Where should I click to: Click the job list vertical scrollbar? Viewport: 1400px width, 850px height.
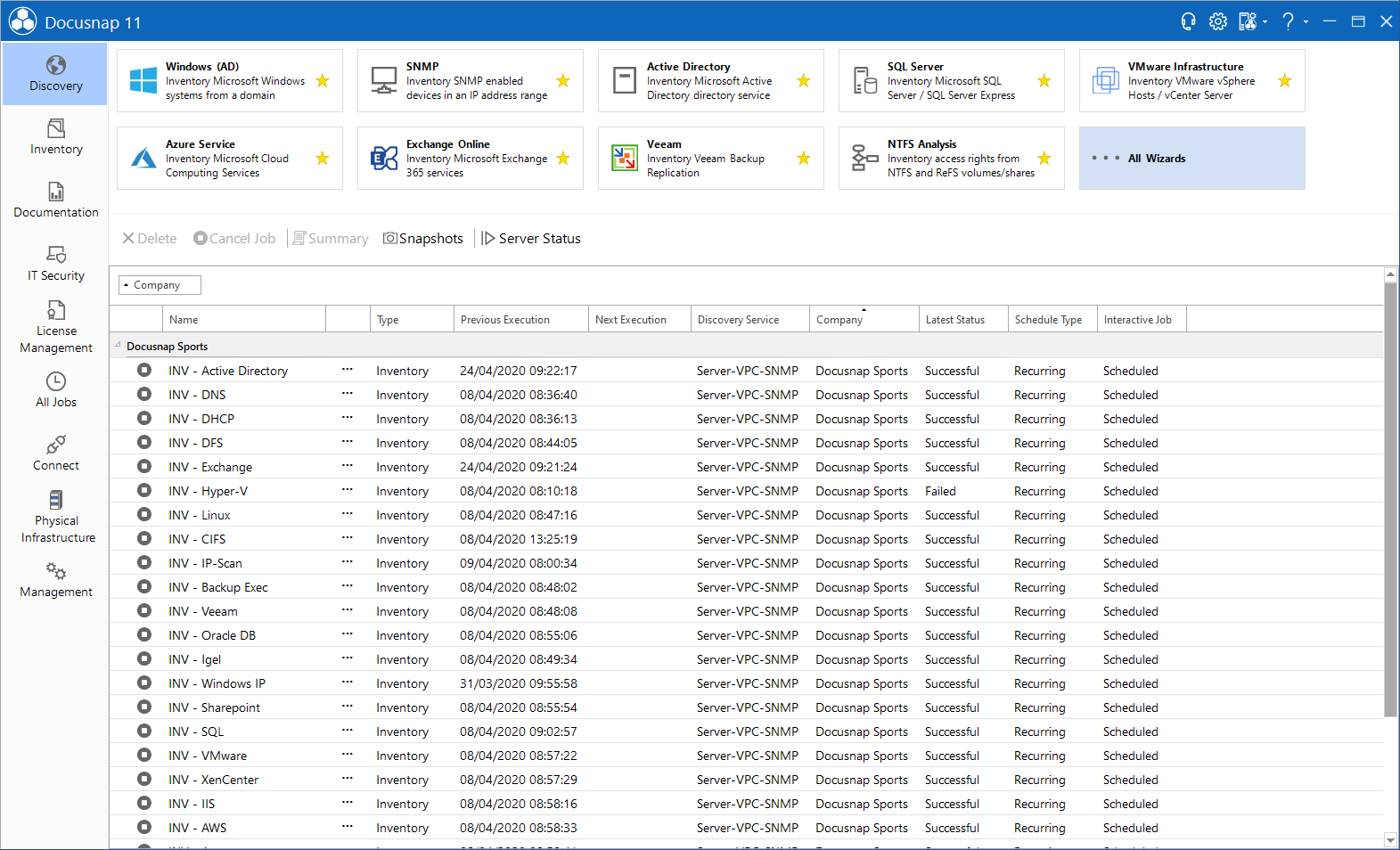coord(1390,499)
